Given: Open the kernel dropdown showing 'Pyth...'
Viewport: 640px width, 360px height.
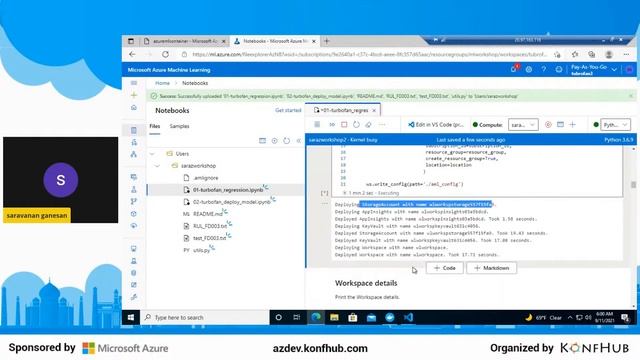Looking at the screenshot, I should tap(616, 124).
